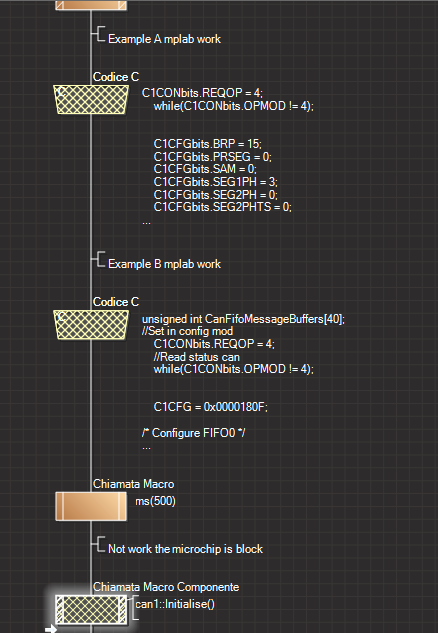This screenshot has width=438, height=633.
Task: Click the C1CFGbits.BRP = 15 code line
Action: (x=207, y=144)
